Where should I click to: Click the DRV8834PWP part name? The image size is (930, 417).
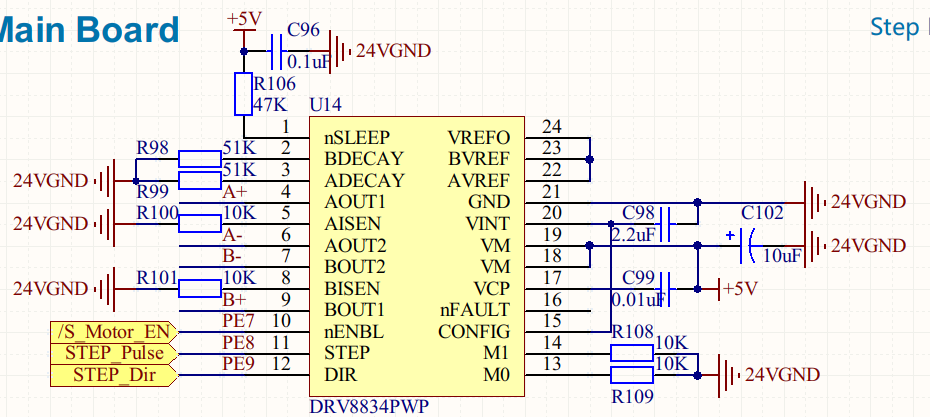pyautogui.click(x=369, y=407)
